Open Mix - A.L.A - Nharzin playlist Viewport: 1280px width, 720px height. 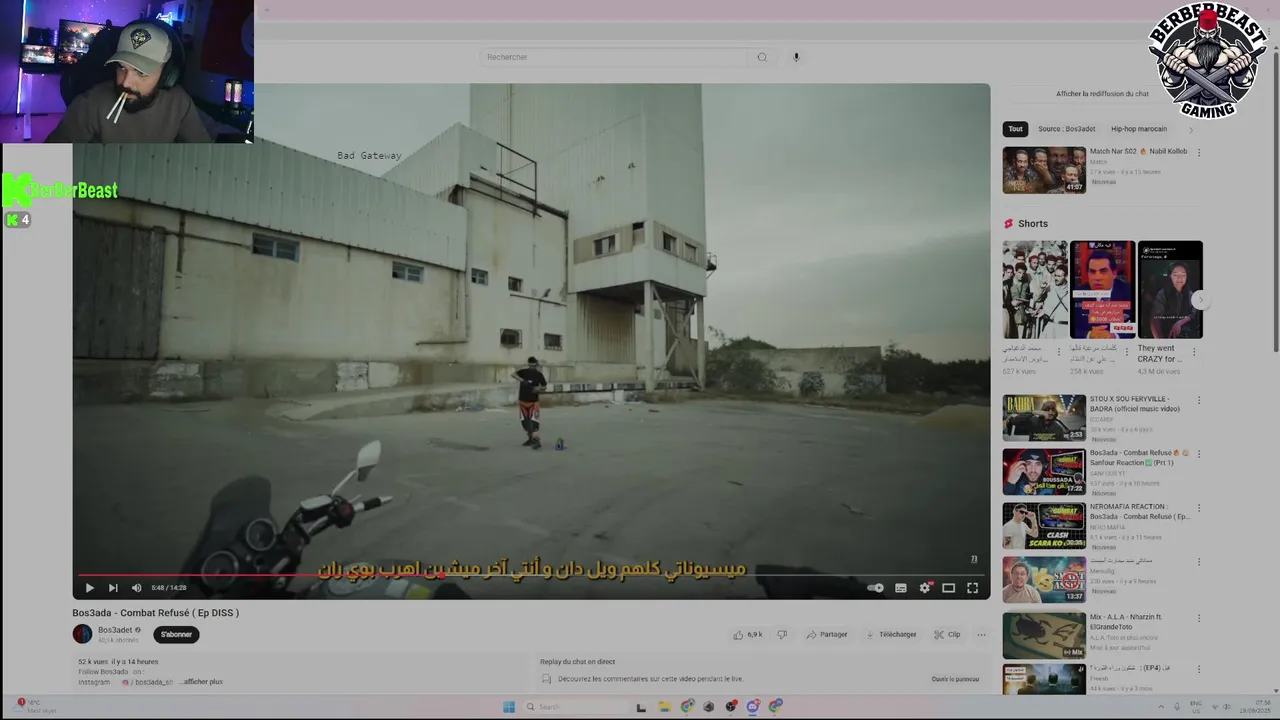tap(1044, 636)
